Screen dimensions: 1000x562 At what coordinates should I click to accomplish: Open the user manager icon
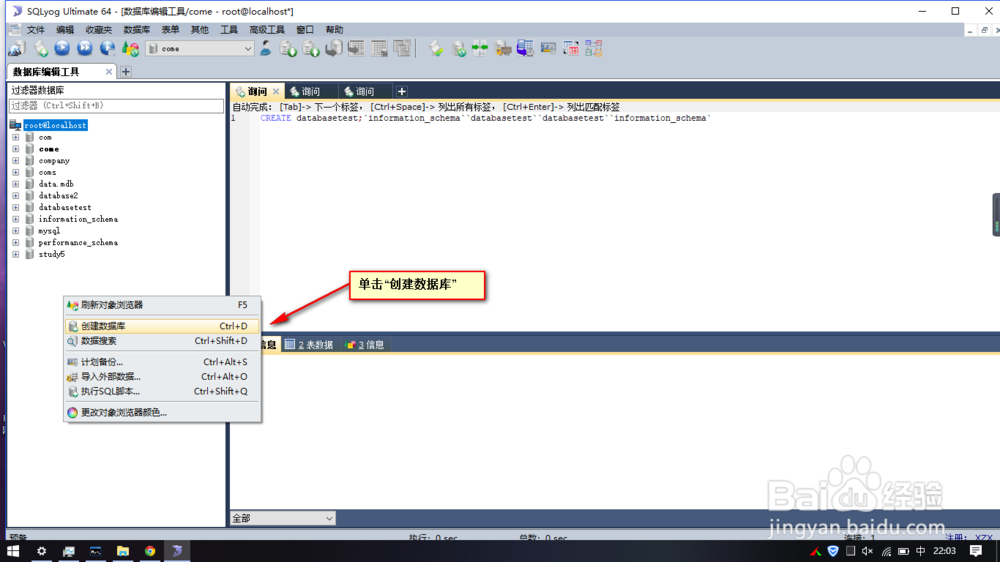(266, 48)
